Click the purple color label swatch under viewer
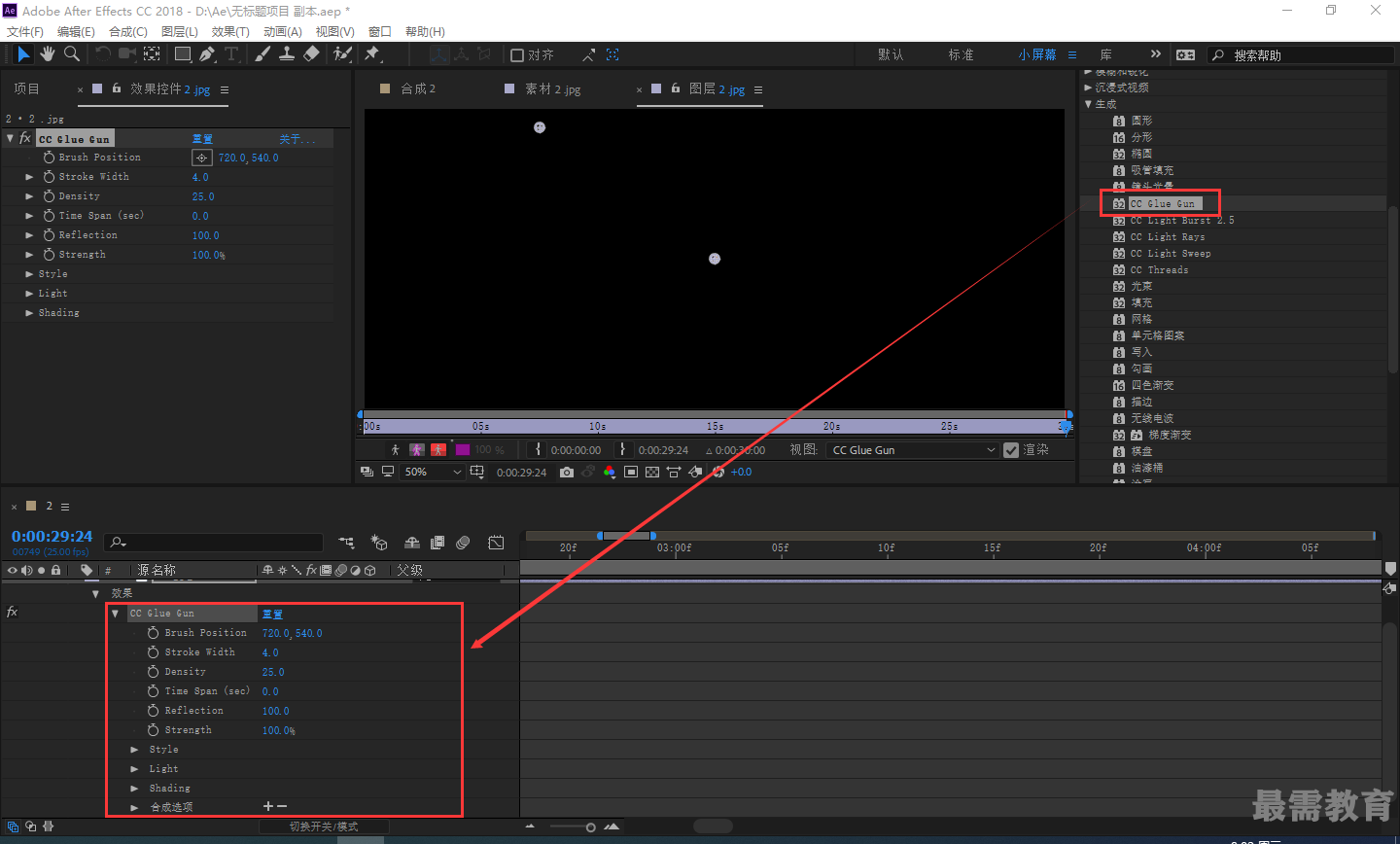Viewport: 1400px width, 844px height. coord(462,449)
